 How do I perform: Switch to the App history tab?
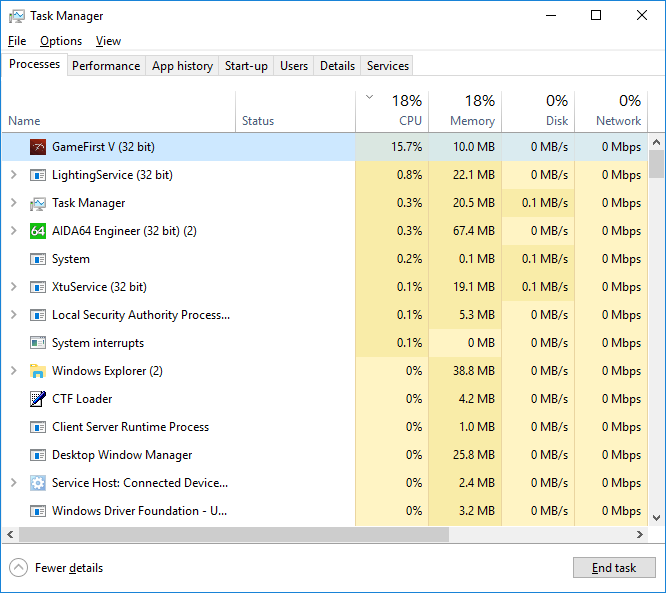click(x=182, y=66)
